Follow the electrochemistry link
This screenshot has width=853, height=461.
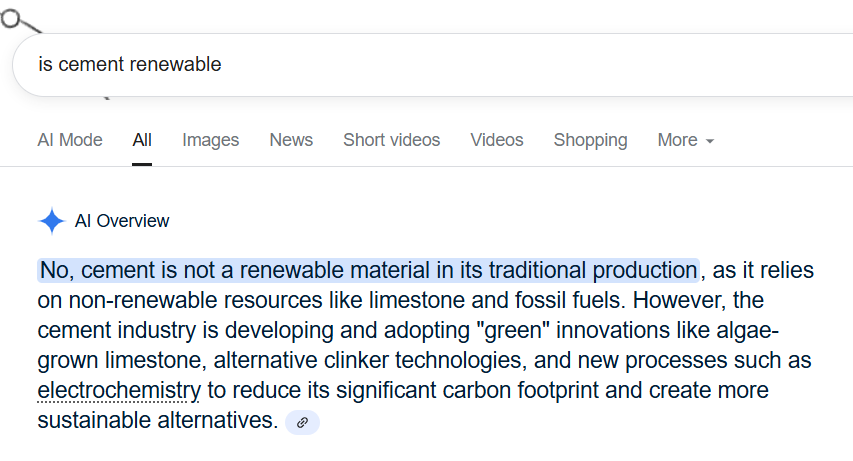(x=119, y=390)
